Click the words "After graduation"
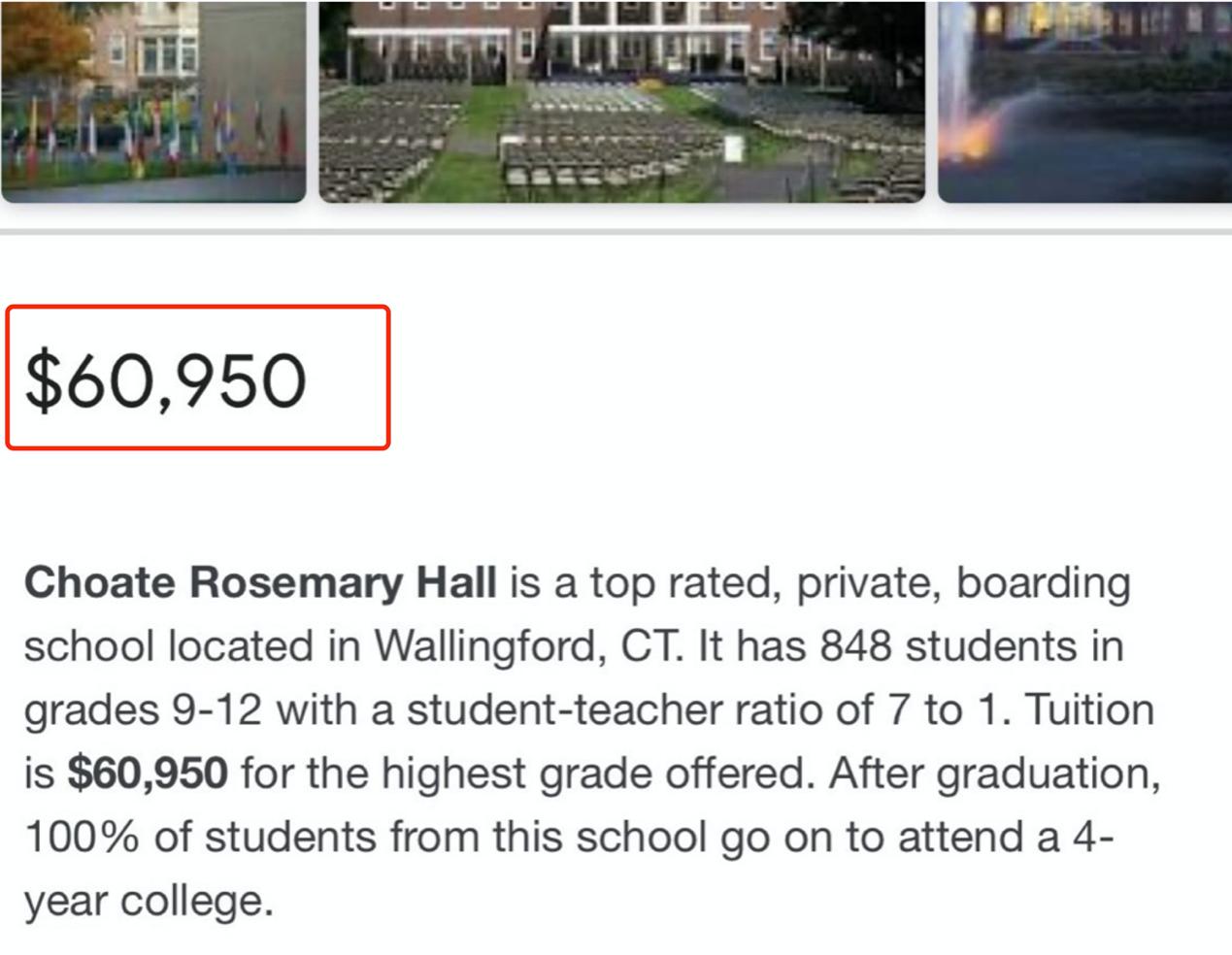This screenshot has height=955, width=1232. coord(994,774)
